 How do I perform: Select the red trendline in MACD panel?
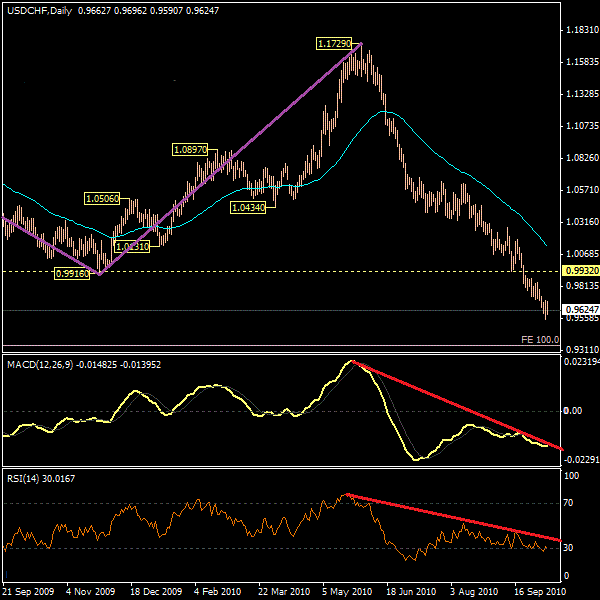[460, 406]
